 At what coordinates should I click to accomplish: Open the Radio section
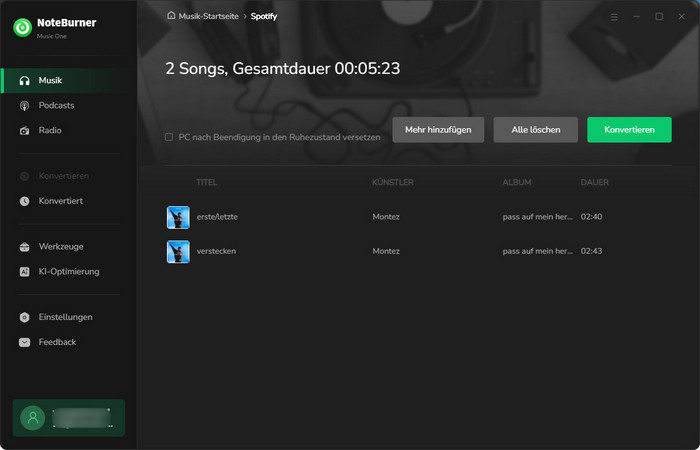69,131
